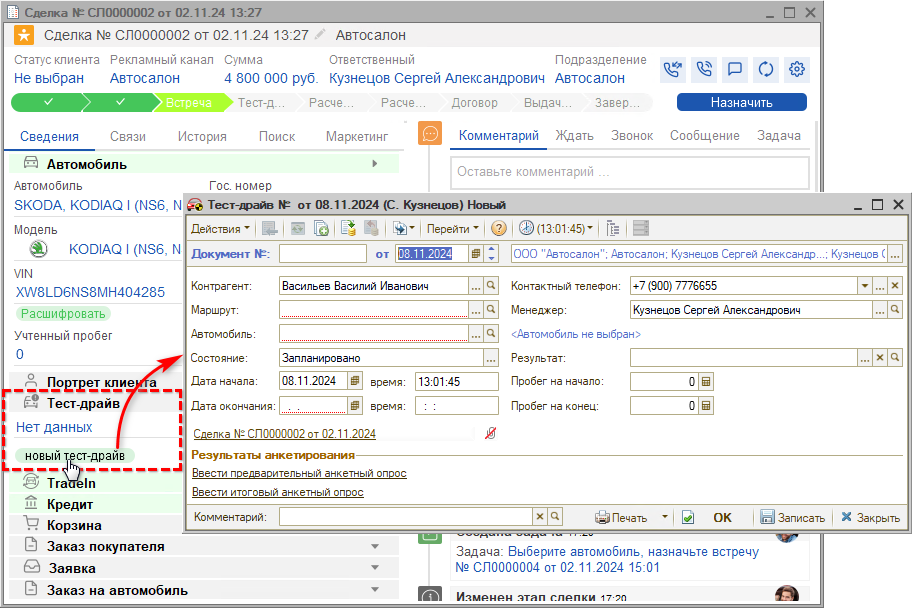
Task: Click the новый тест-драйв button
Action: click(x=74, y=456)
